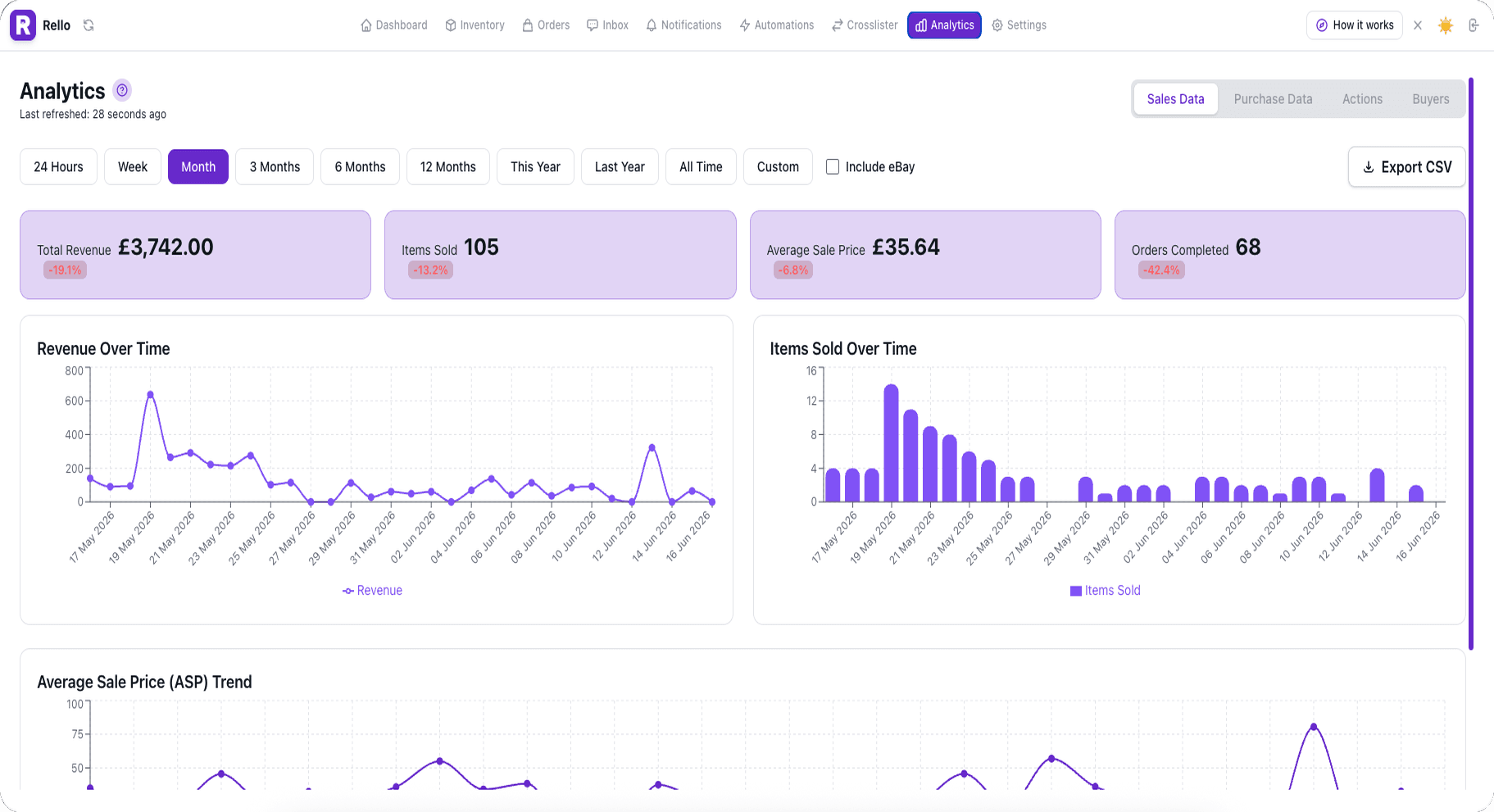
Task: Click the page vertical scrollbar
Action: (x=1471, y=364)
